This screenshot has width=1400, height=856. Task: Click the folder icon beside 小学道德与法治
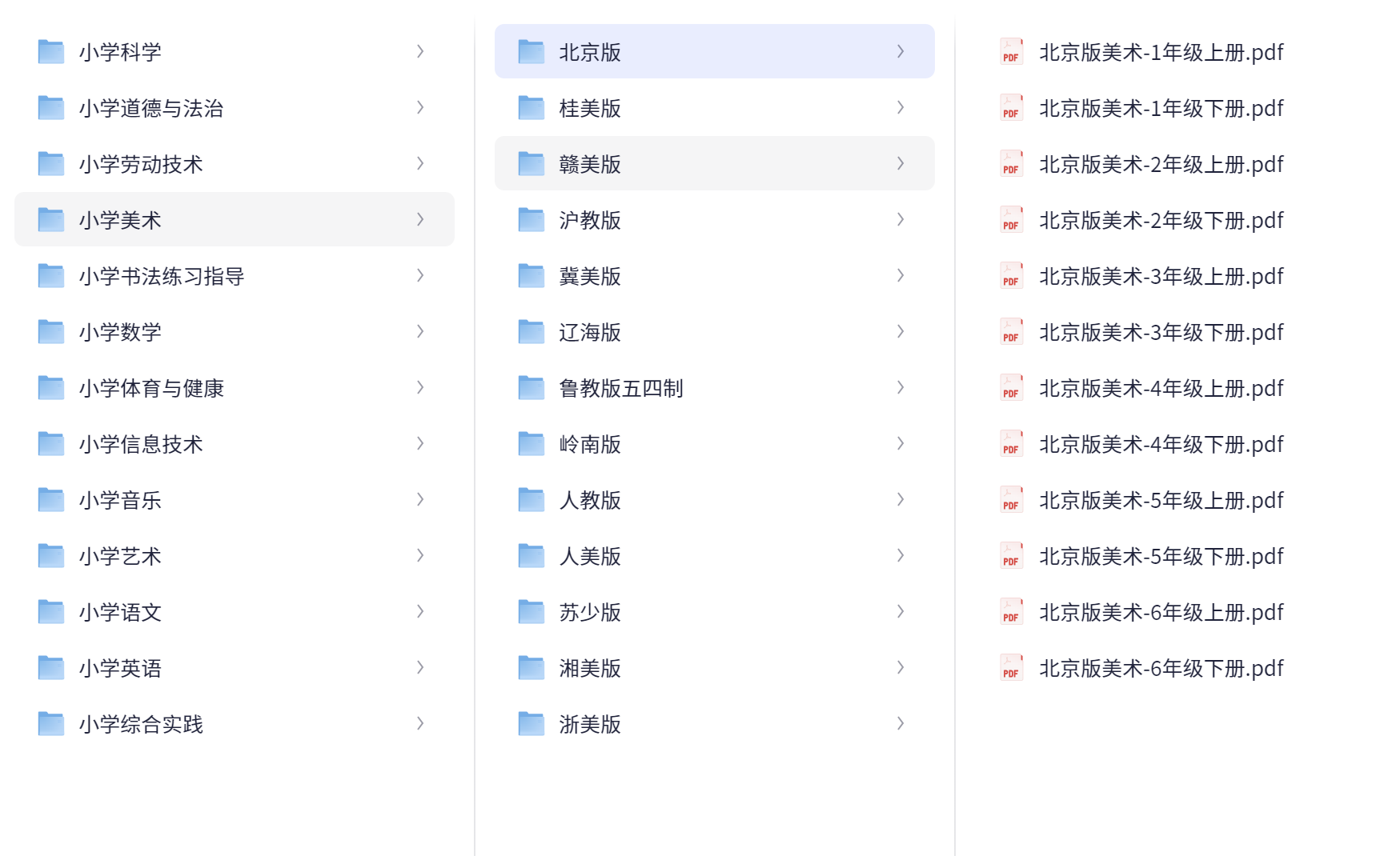tap(51, 107)
